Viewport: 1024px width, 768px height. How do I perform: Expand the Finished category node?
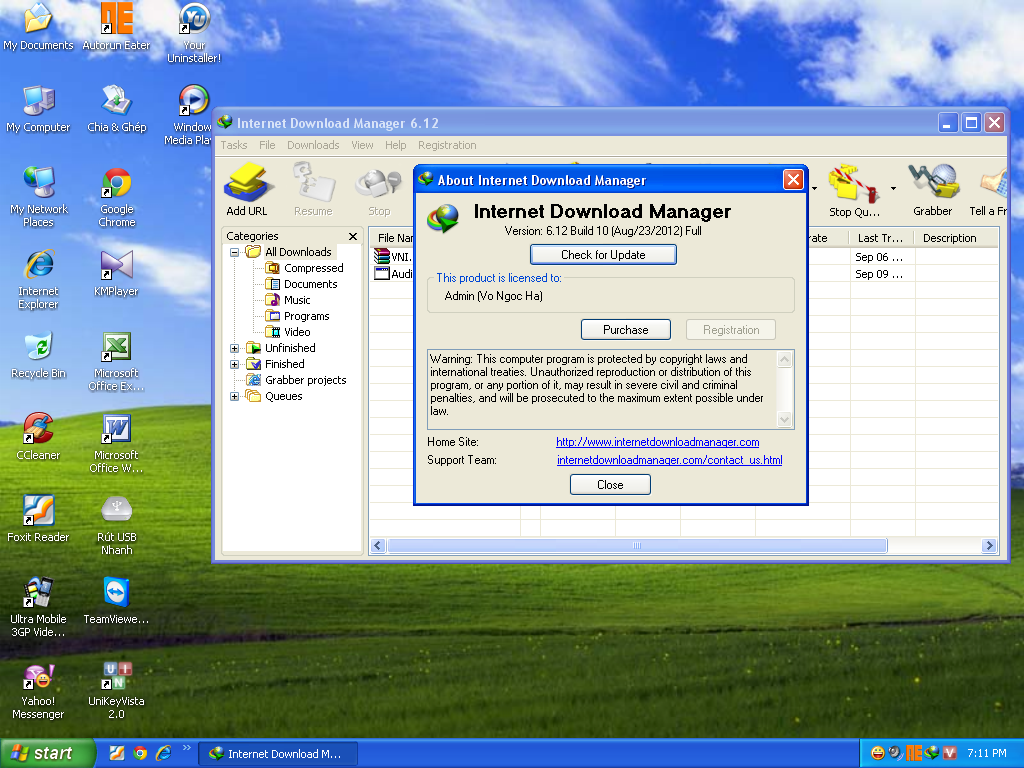234,364
